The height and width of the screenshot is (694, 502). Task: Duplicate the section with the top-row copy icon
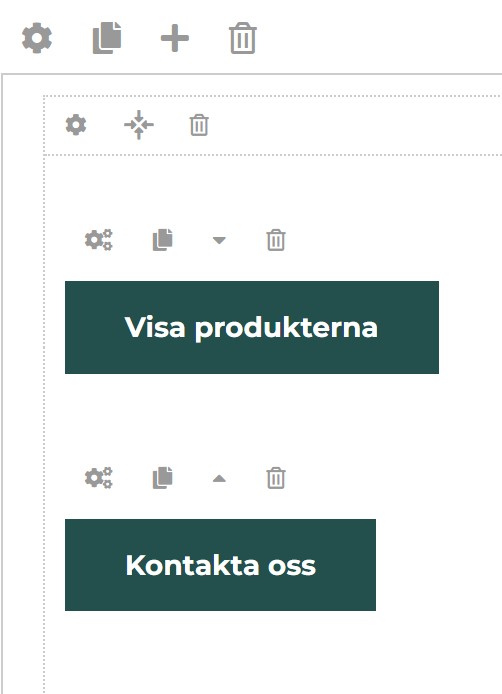tap(107, 38)
